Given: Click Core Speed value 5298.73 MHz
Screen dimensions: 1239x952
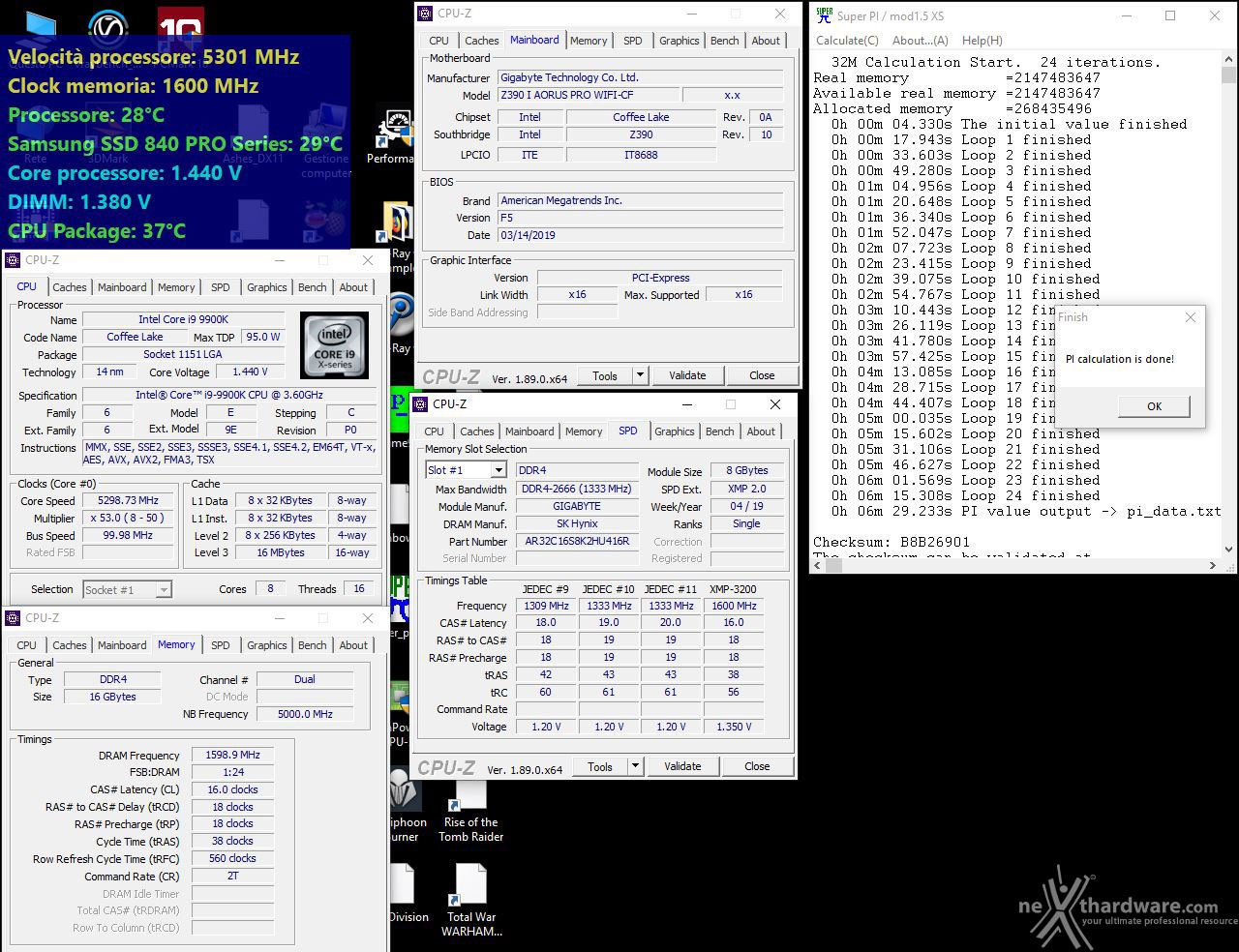Looking at the screenshot, I should (x=129, y=500).
